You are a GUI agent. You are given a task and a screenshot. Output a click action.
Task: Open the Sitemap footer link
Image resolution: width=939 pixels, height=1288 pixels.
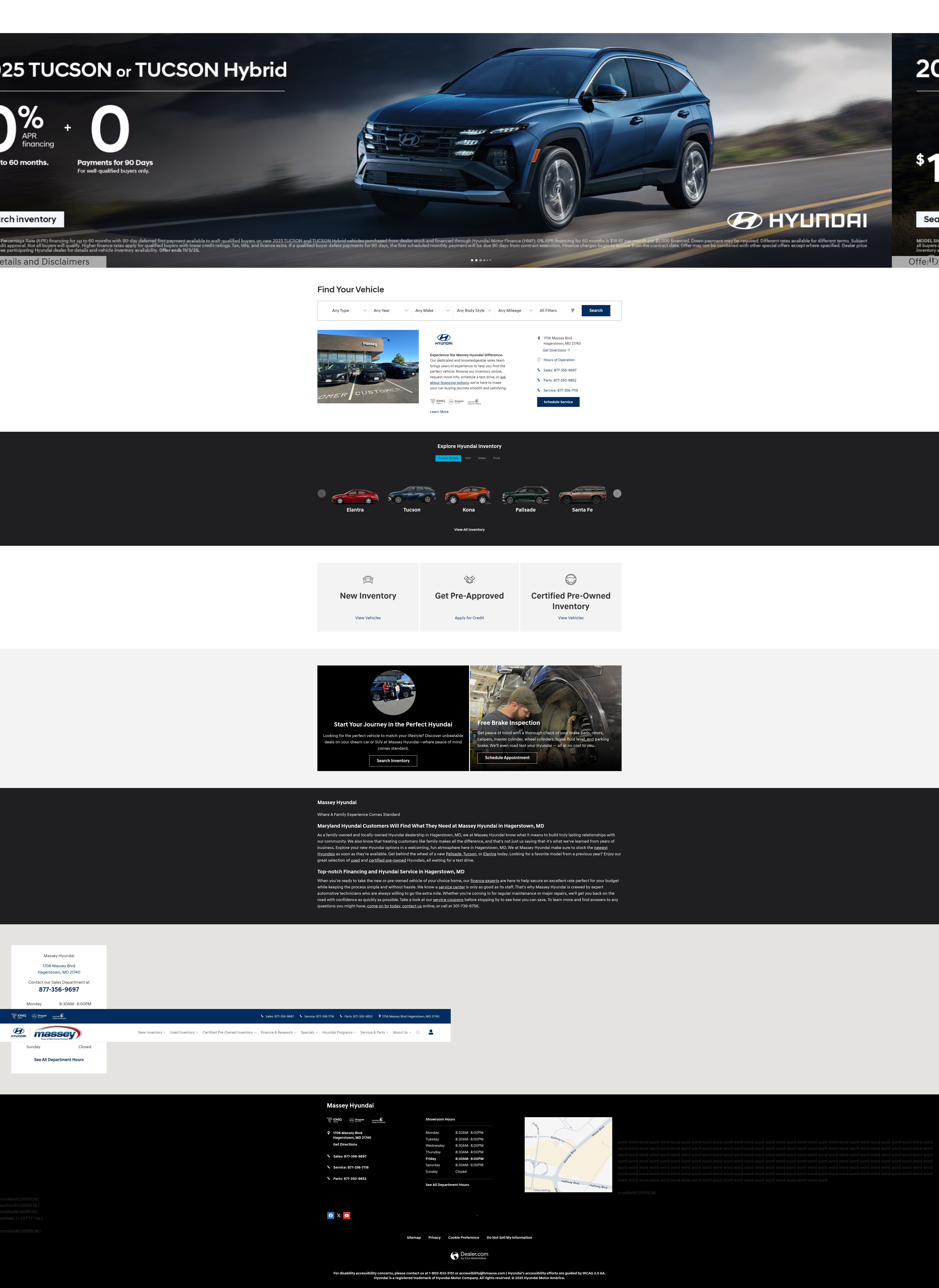(414, 1238)
